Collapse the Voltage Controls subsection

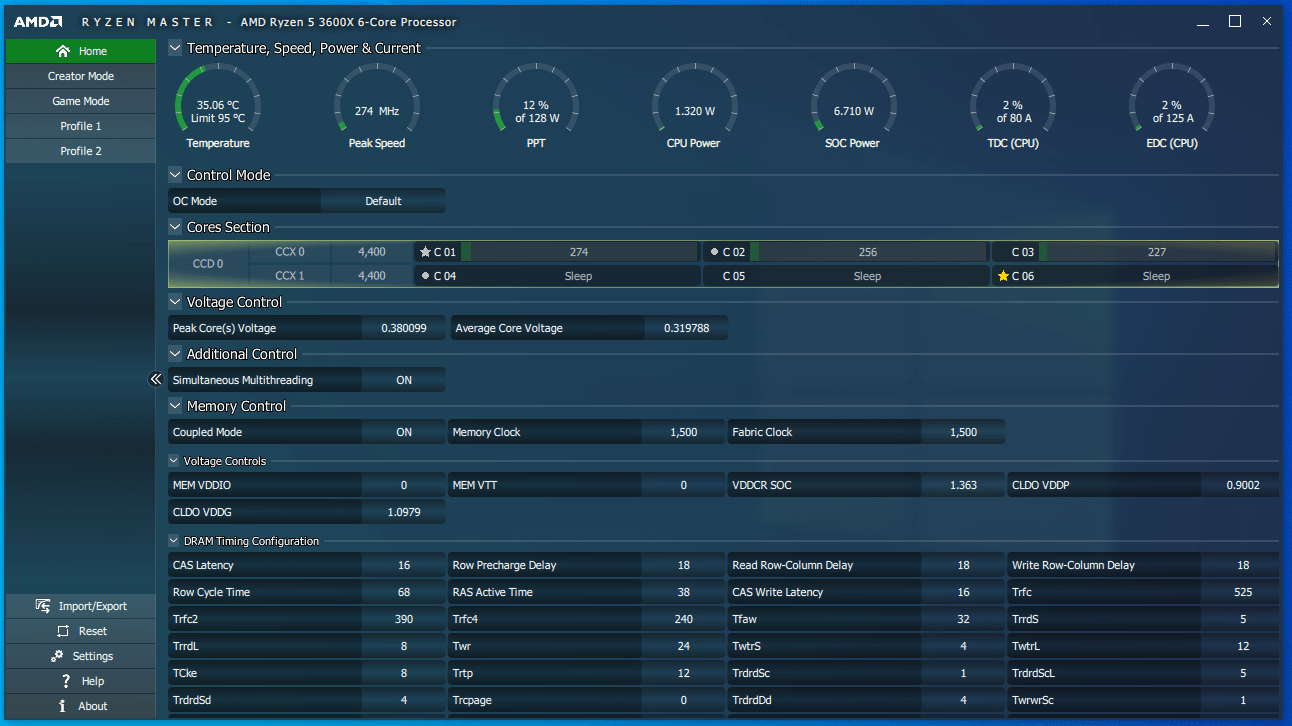tap(175, 461)
